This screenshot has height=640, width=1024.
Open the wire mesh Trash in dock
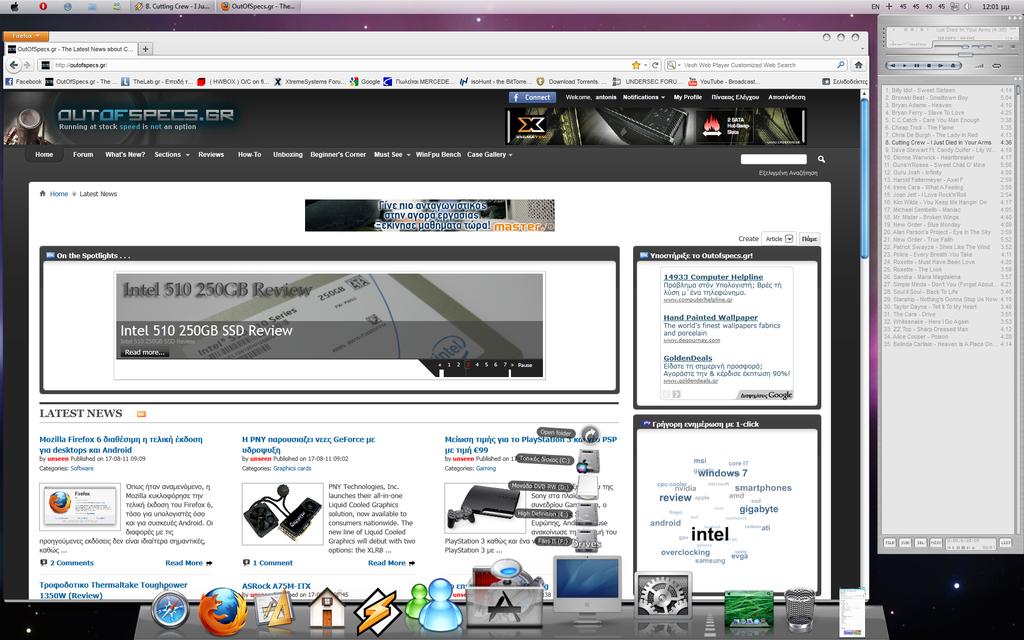pyautogui.click(x=800, y=609)
